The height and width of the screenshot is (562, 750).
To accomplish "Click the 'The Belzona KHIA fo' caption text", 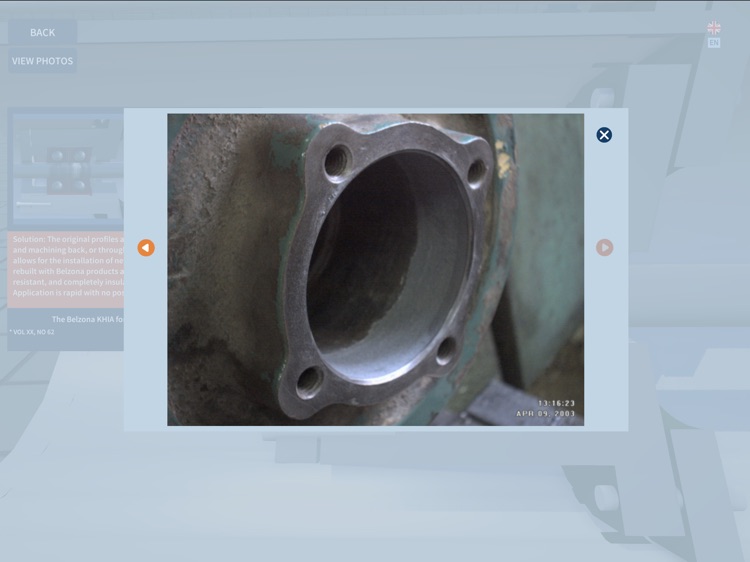I will point(88,319).
